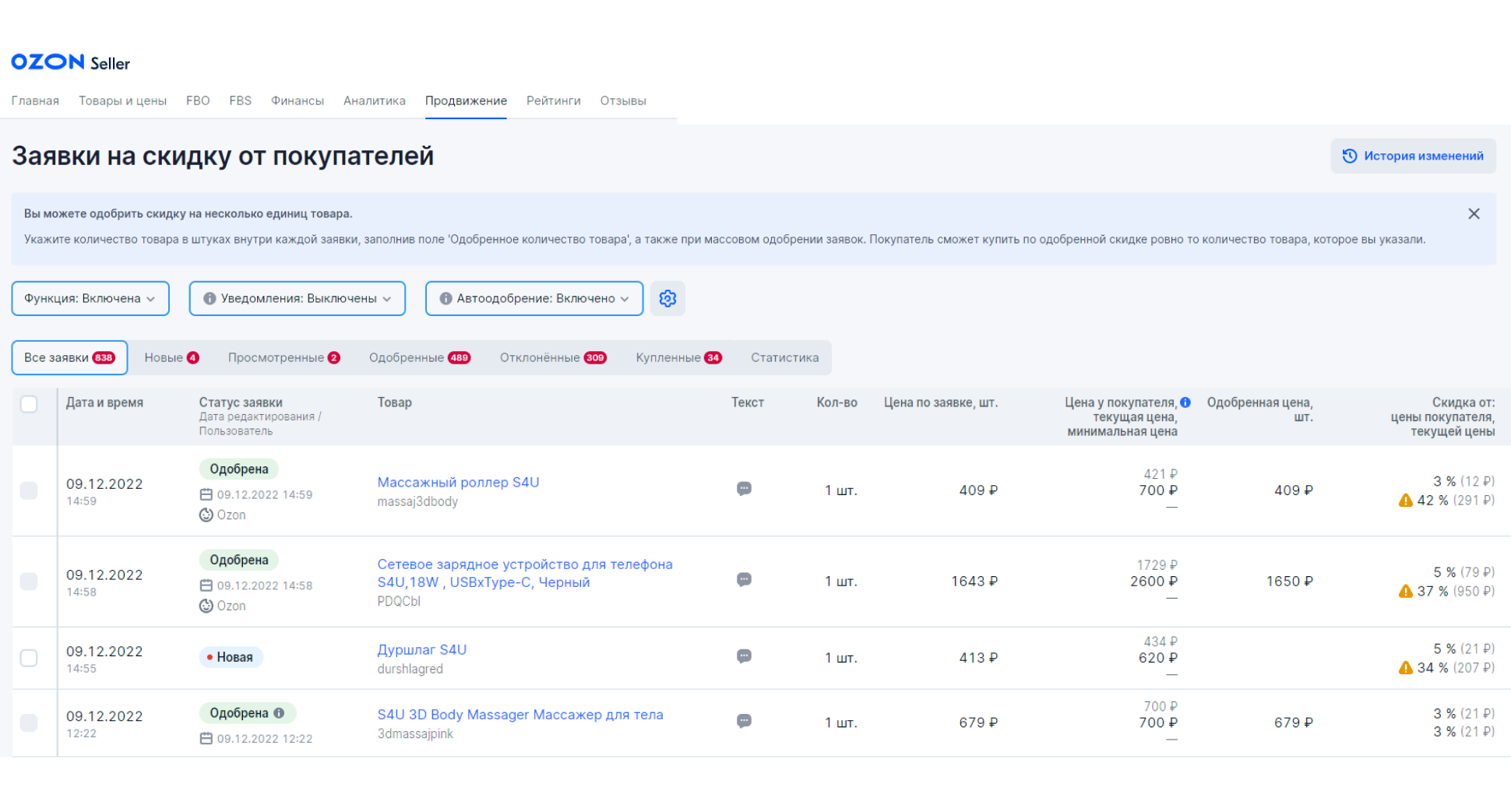Viewport: 1511px width, 812px height.
Task: Open the FBO menu item
Action: (x=198, y=100)
